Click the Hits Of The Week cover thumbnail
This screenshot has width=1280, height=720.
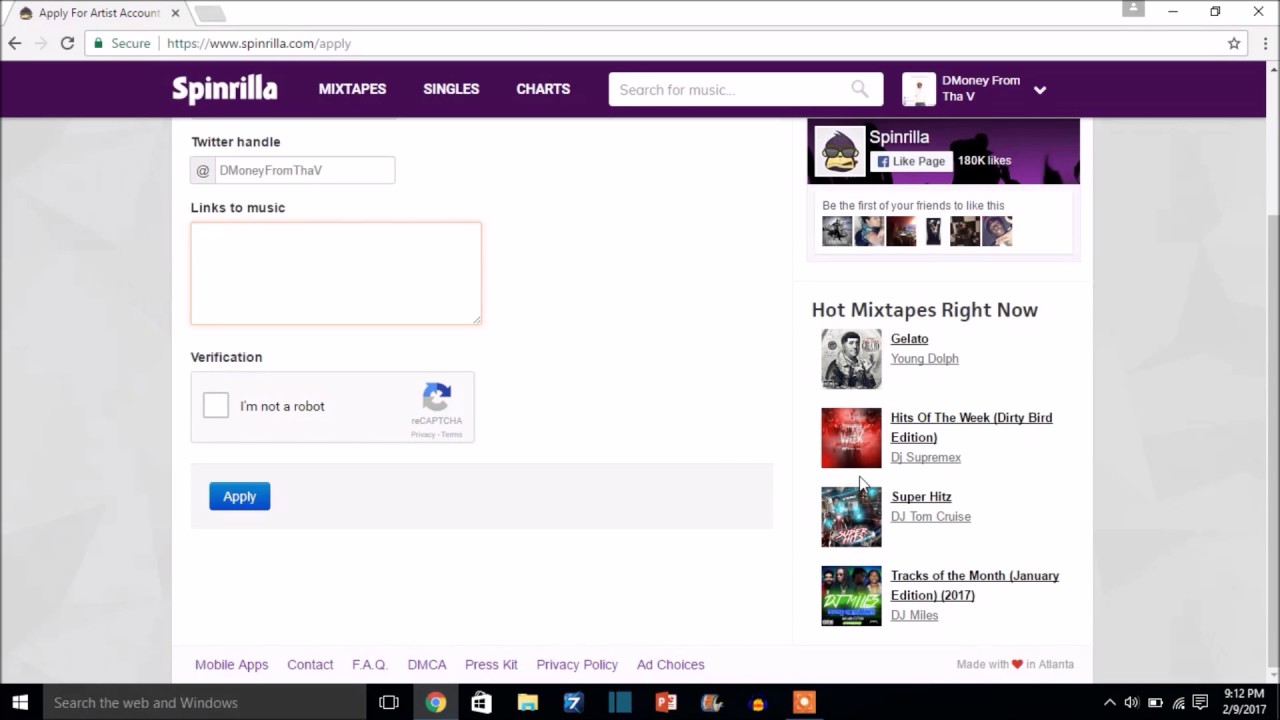851,438
